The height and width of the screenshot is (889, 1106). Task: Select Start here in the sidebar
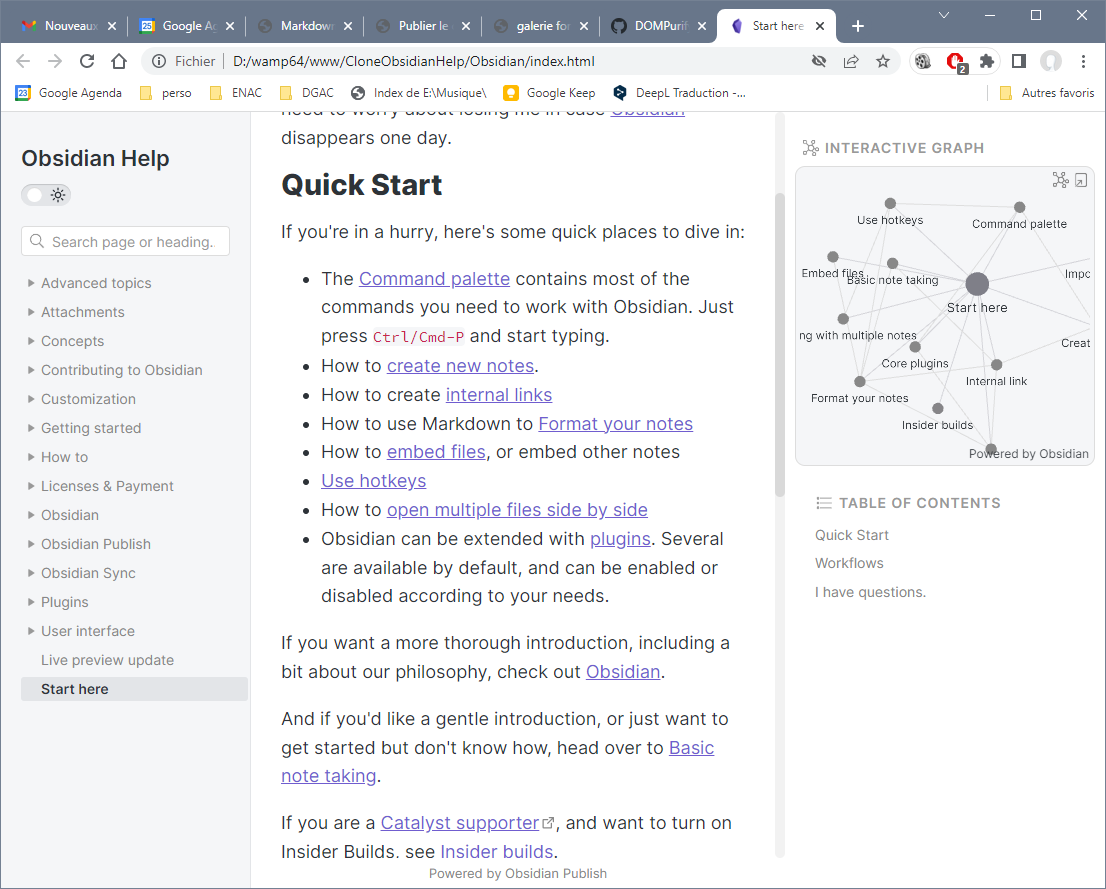tap(134, 689)
